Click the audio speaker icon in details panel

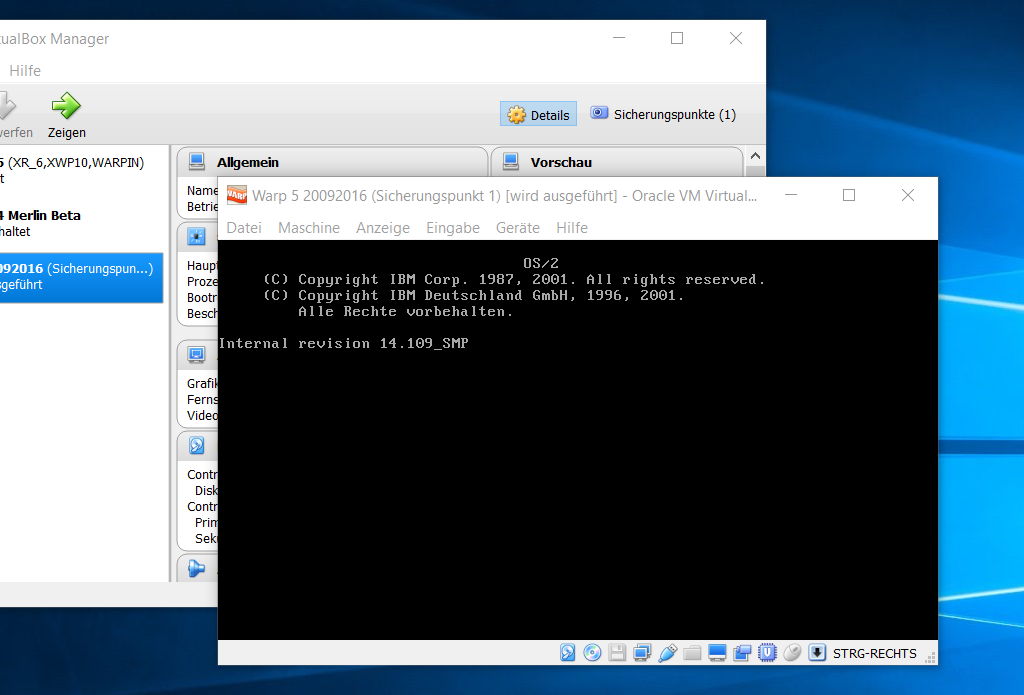(197, 568)
